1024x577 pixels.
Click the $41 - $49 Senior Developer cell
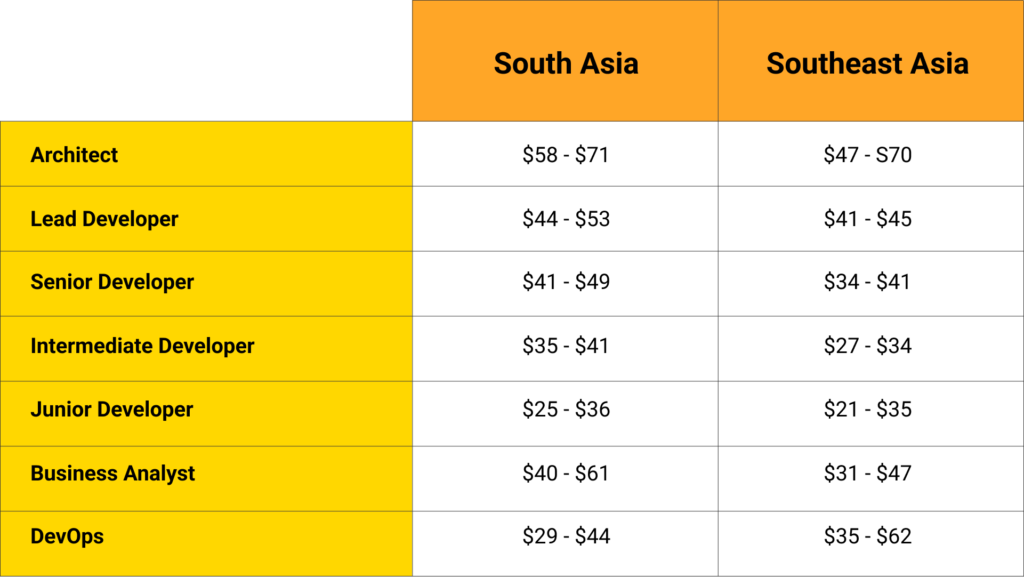tap(566, 284)
